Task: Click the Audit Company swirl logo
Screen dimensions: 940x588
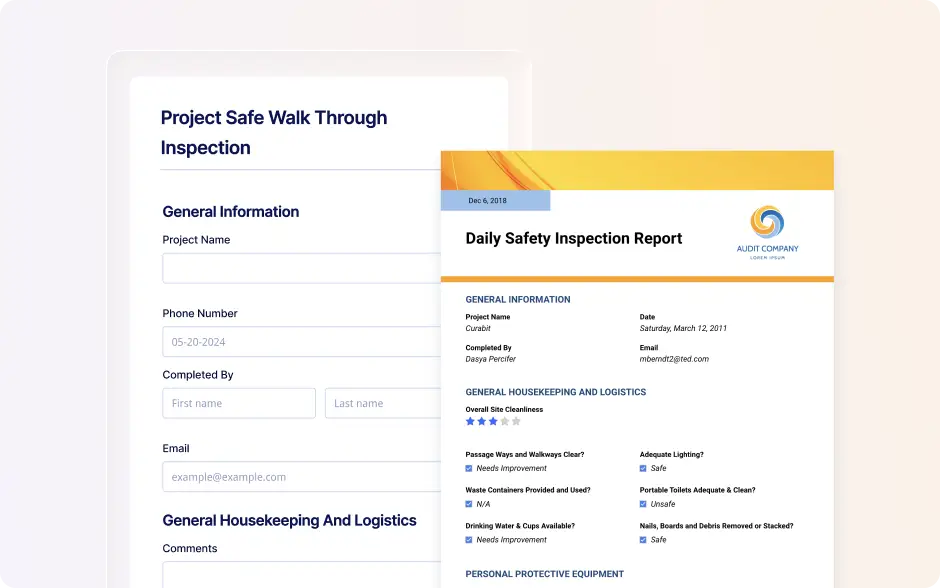Action: click(767, 222)
